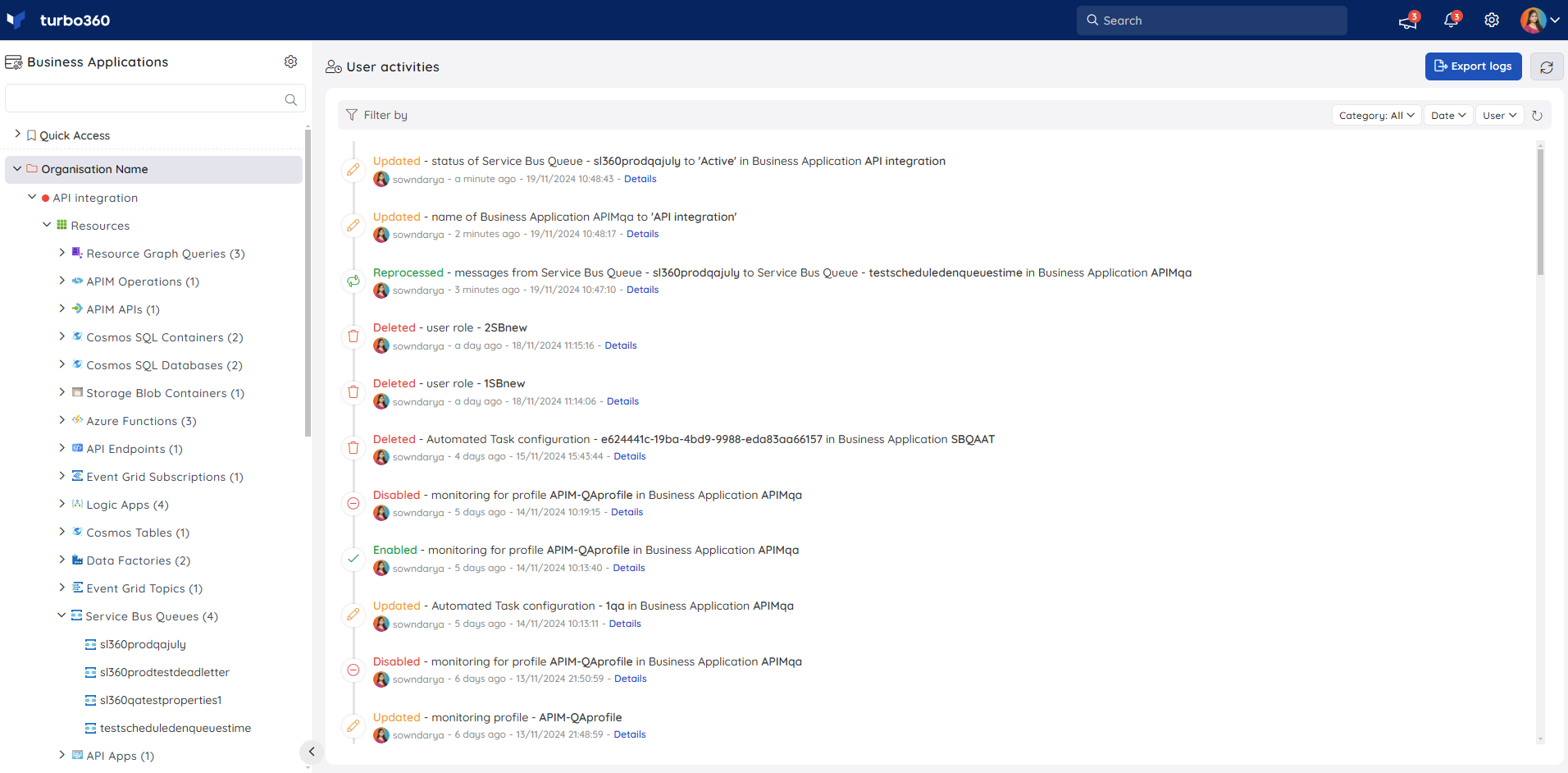
Task: Open Details for updated monitoring profile APIM-QAprofile
Action: pyautogui.click(x=630, y=734)
